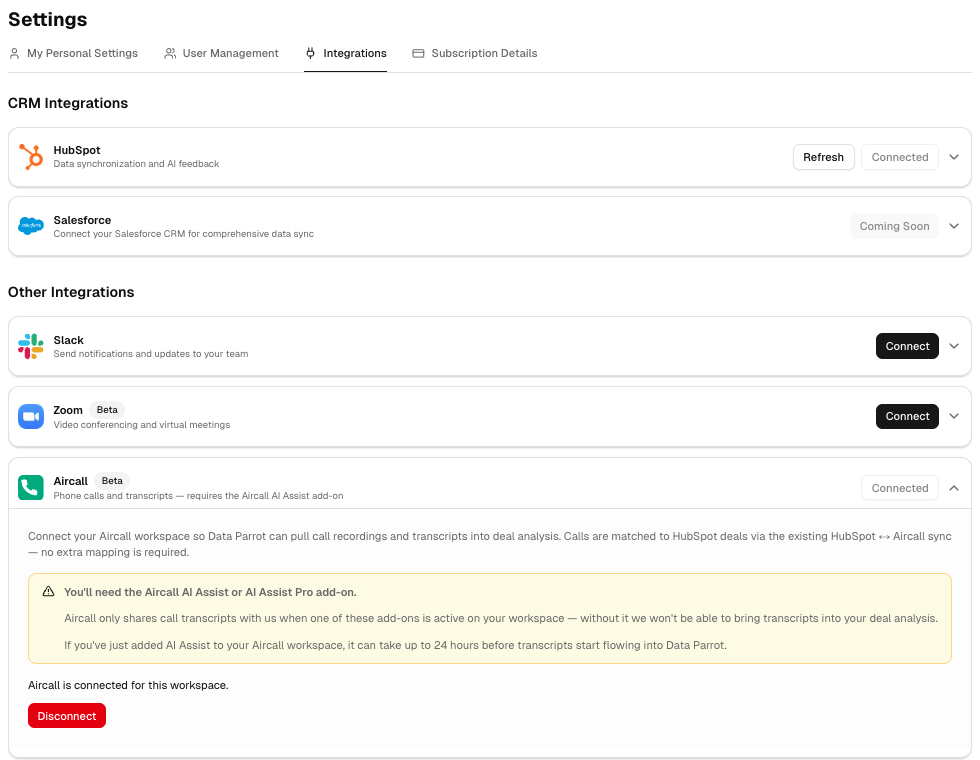980x760 pixels.
Task: Switch to the User Management tab
Action: click(221, 53)
